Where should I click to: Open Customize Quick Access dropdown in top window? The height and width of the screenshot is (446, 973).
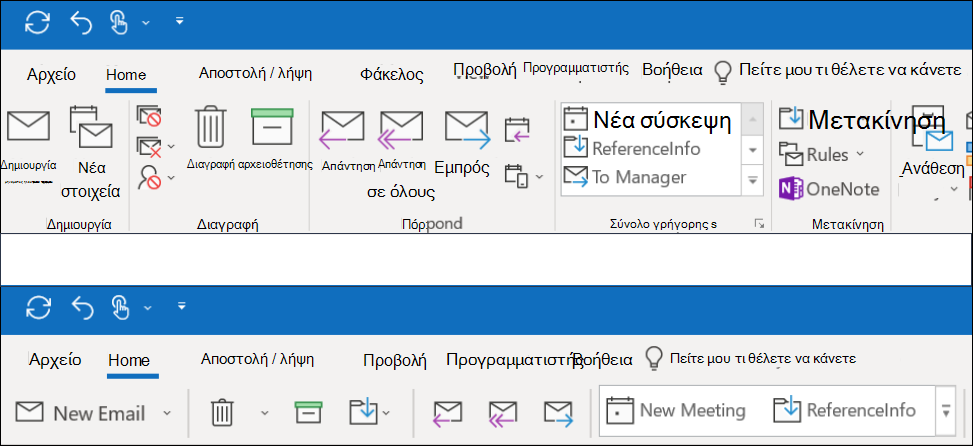[x=179, y=22]
